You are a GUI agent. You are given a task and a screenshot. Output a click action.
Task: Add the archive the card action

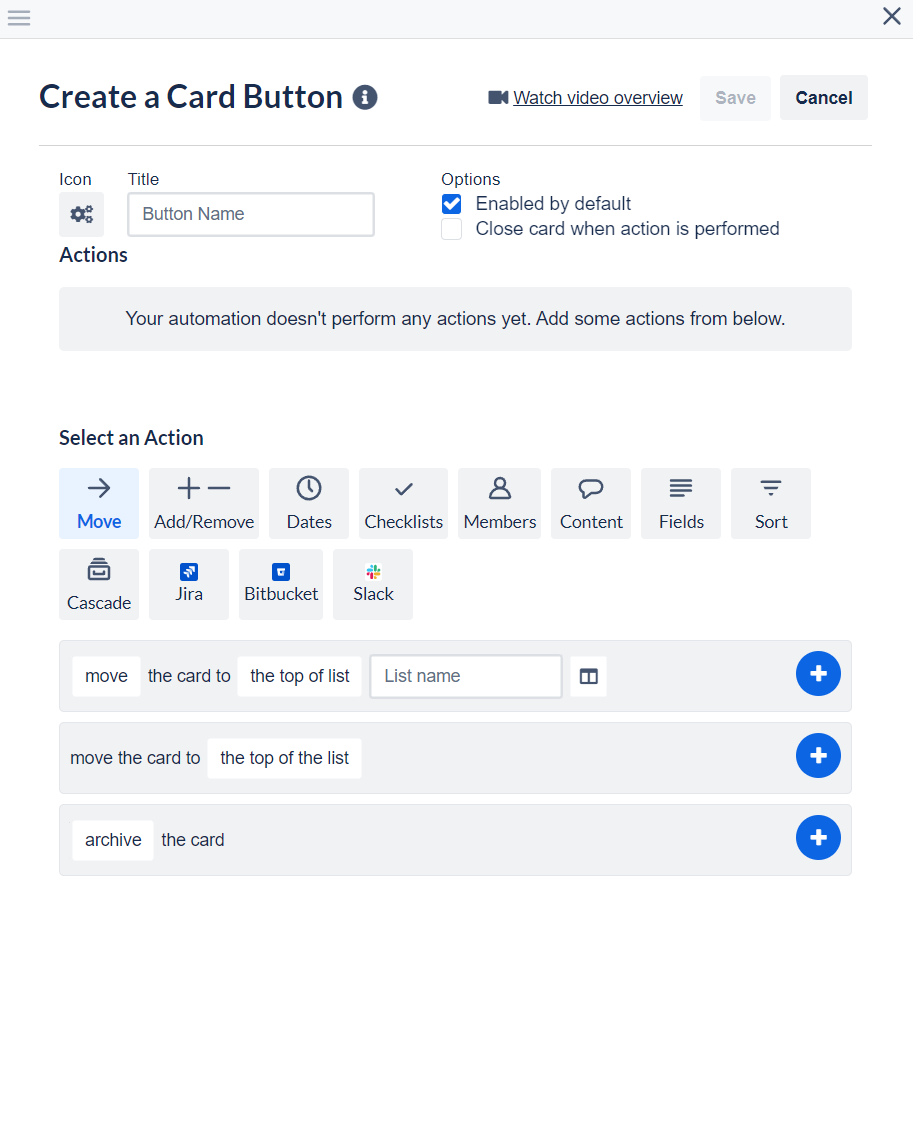pos(817,838)
